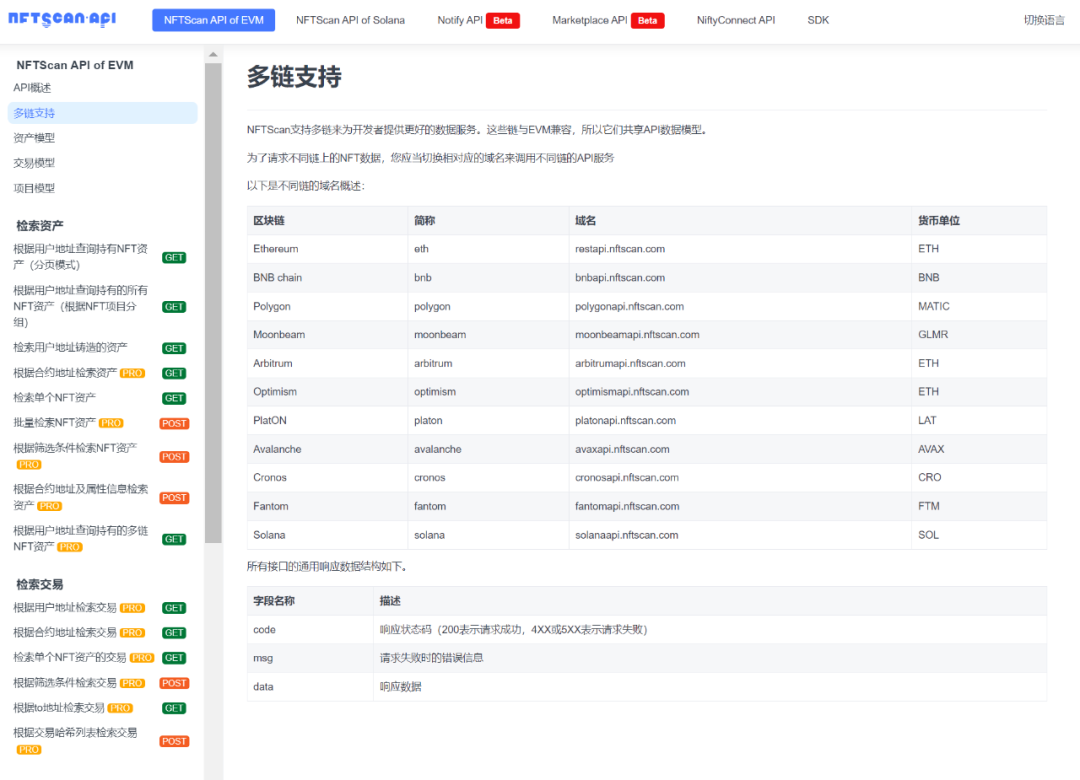
Task: Switch to NFTScan API of Solana
Action: click(x=351, y=19)
